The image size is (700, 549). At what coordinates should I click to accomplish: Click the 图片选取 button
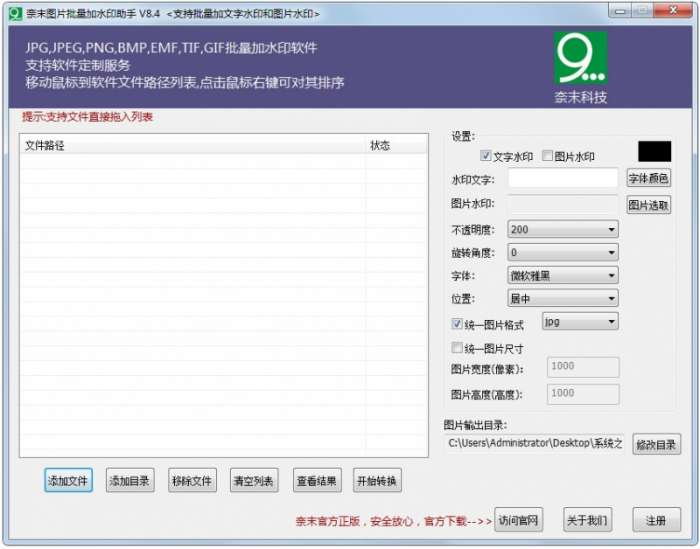(x=649, y=205)
